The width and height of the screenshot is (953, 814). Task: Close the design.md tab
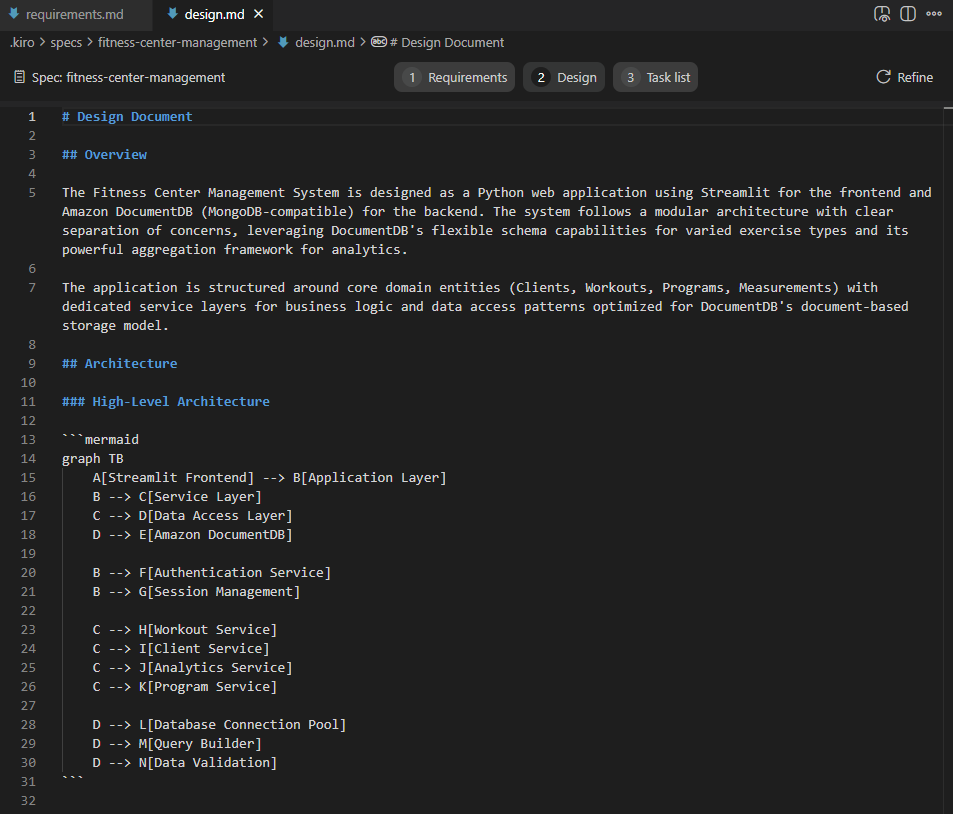[259, 14]
